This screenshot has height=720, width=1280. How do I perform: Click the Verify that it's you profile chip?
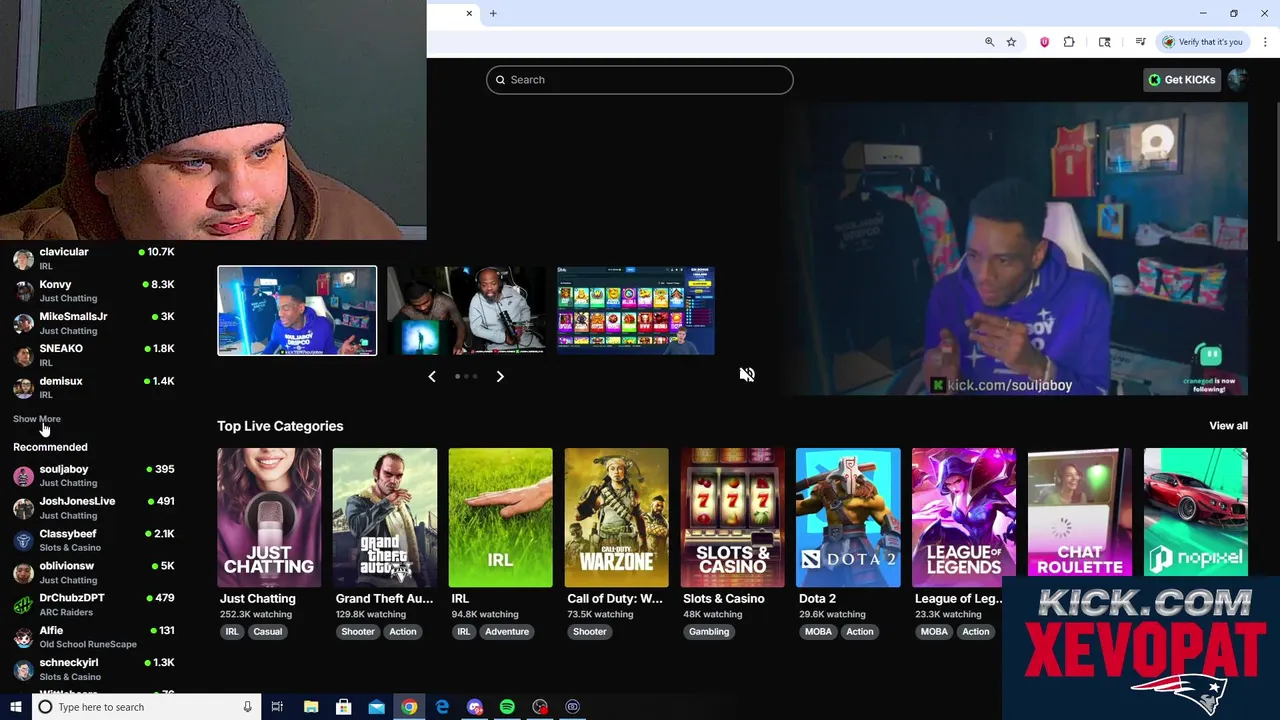[x=1203, y=42]
